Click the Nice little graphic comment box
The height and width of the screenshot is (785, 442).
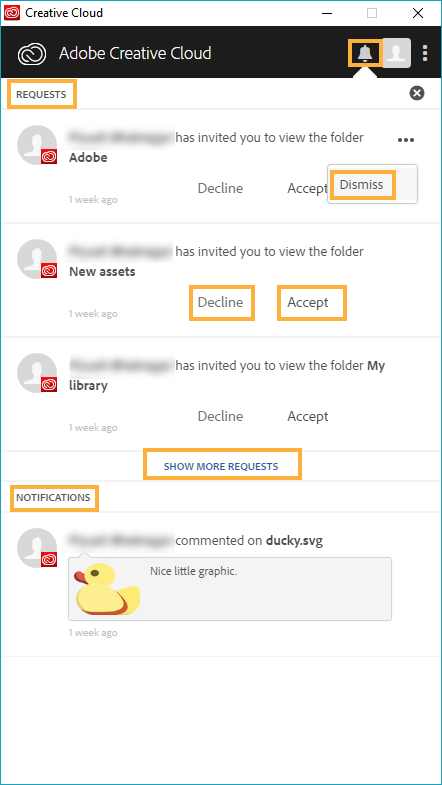[x=230, y=589]
